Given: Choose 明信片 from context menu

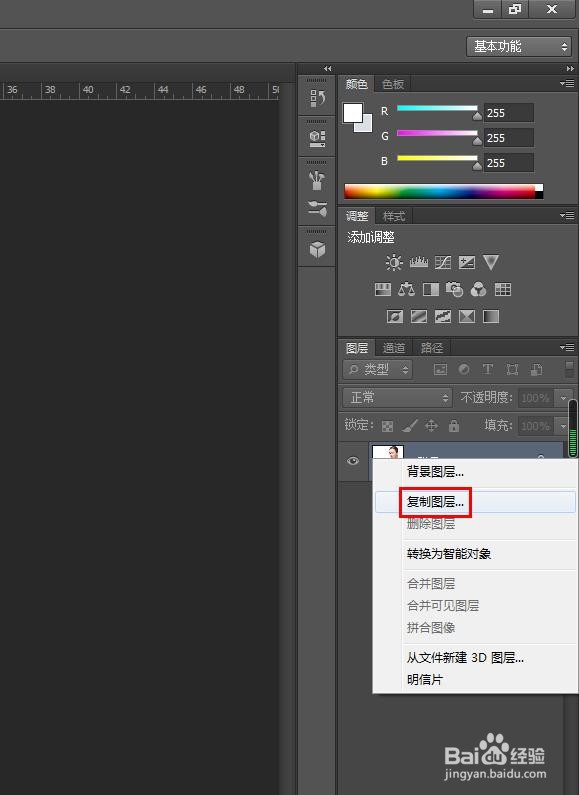Looking at the screenshot, I should coord(475,680).
